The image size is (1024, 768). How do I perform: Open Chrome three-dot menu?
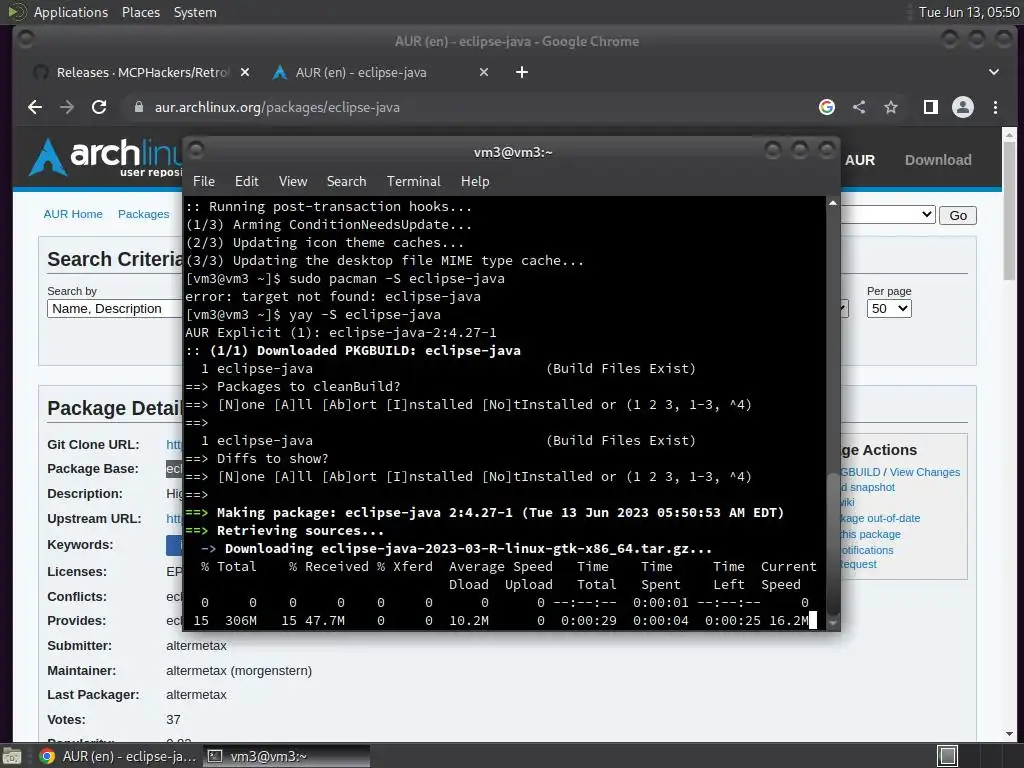[x=995, y=107]
